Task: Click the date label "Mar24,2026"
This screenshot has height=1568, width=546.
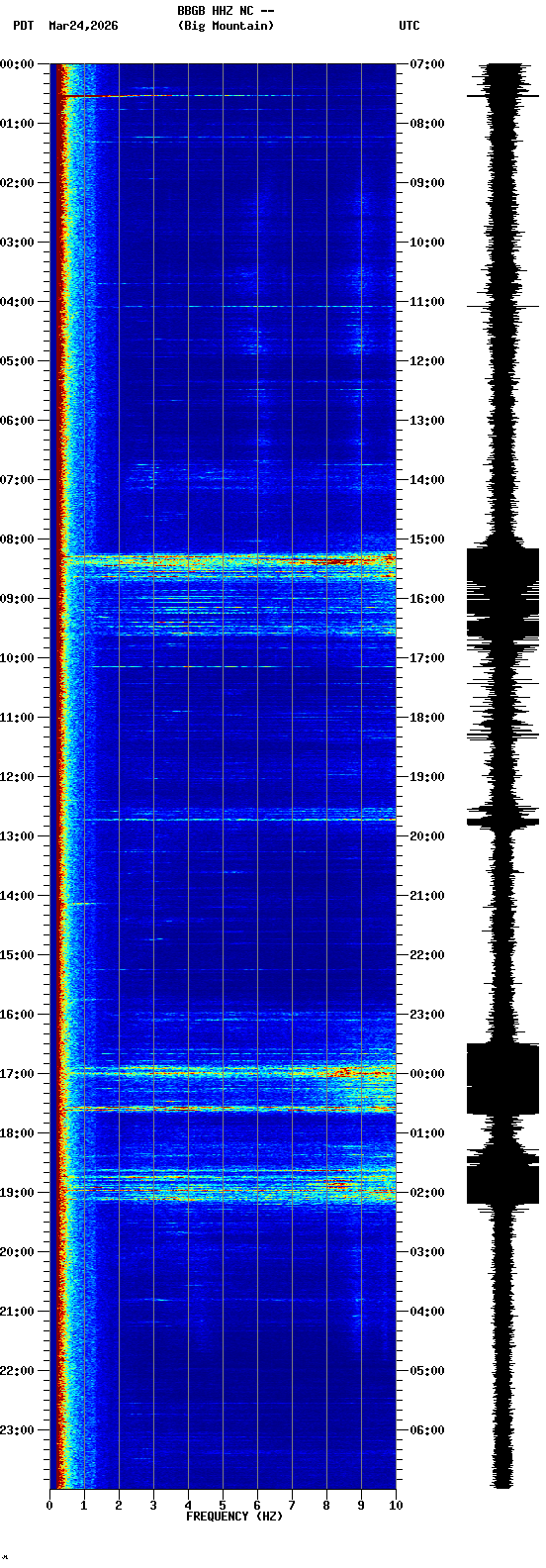Action: (83, 26)
